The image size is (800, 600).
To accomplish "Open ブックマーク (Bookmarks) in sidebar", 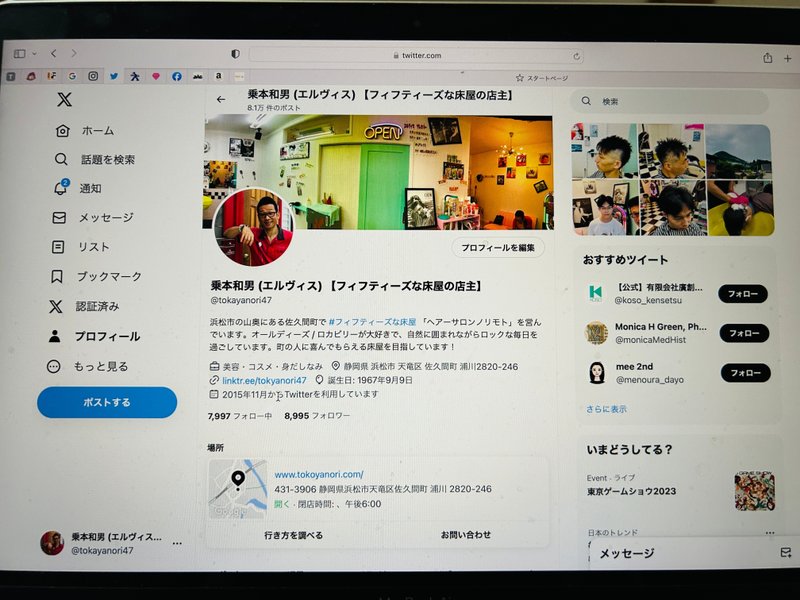I will 96,277.
